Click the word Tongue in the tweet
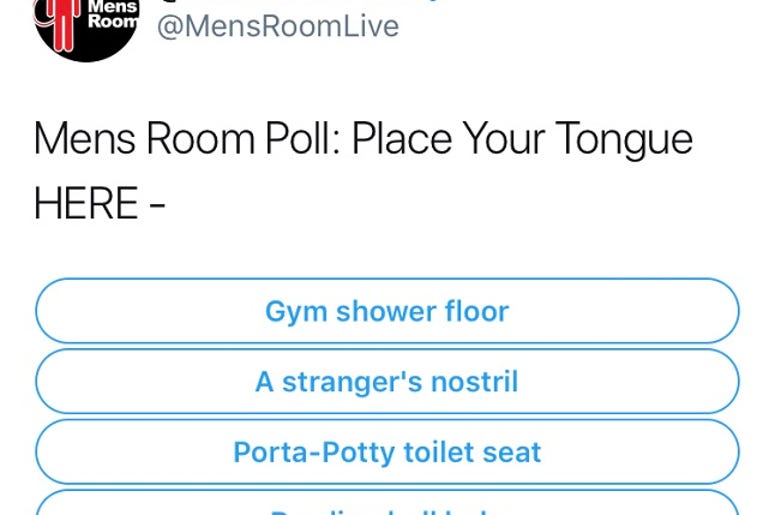This screenshot has height=515, width=775. tap(624, 140)
